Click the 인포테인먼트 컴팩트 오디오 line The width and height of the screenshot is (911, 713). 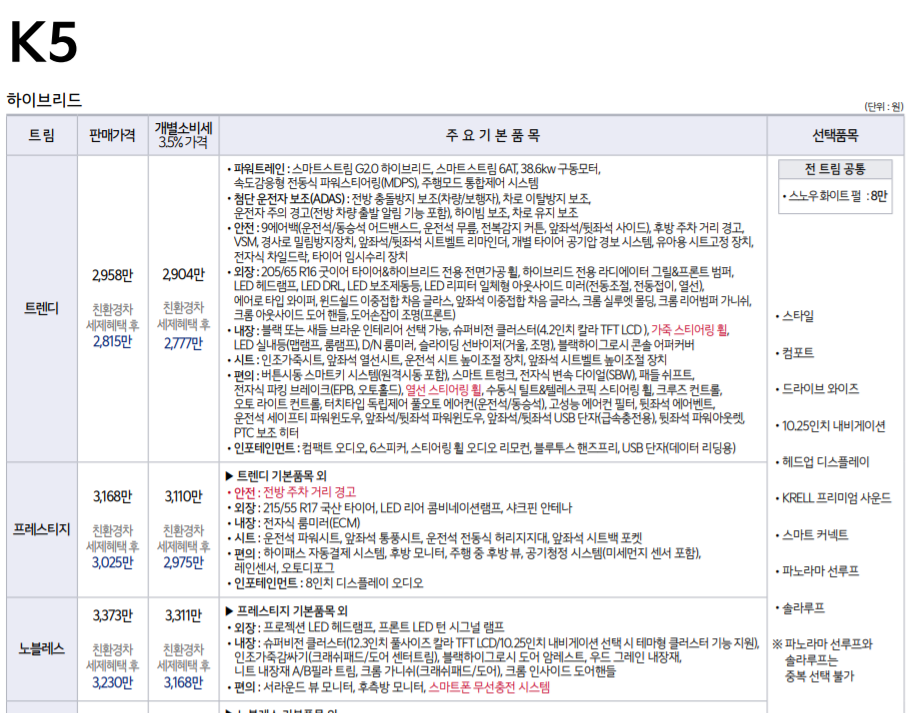(x=482, y=448)
